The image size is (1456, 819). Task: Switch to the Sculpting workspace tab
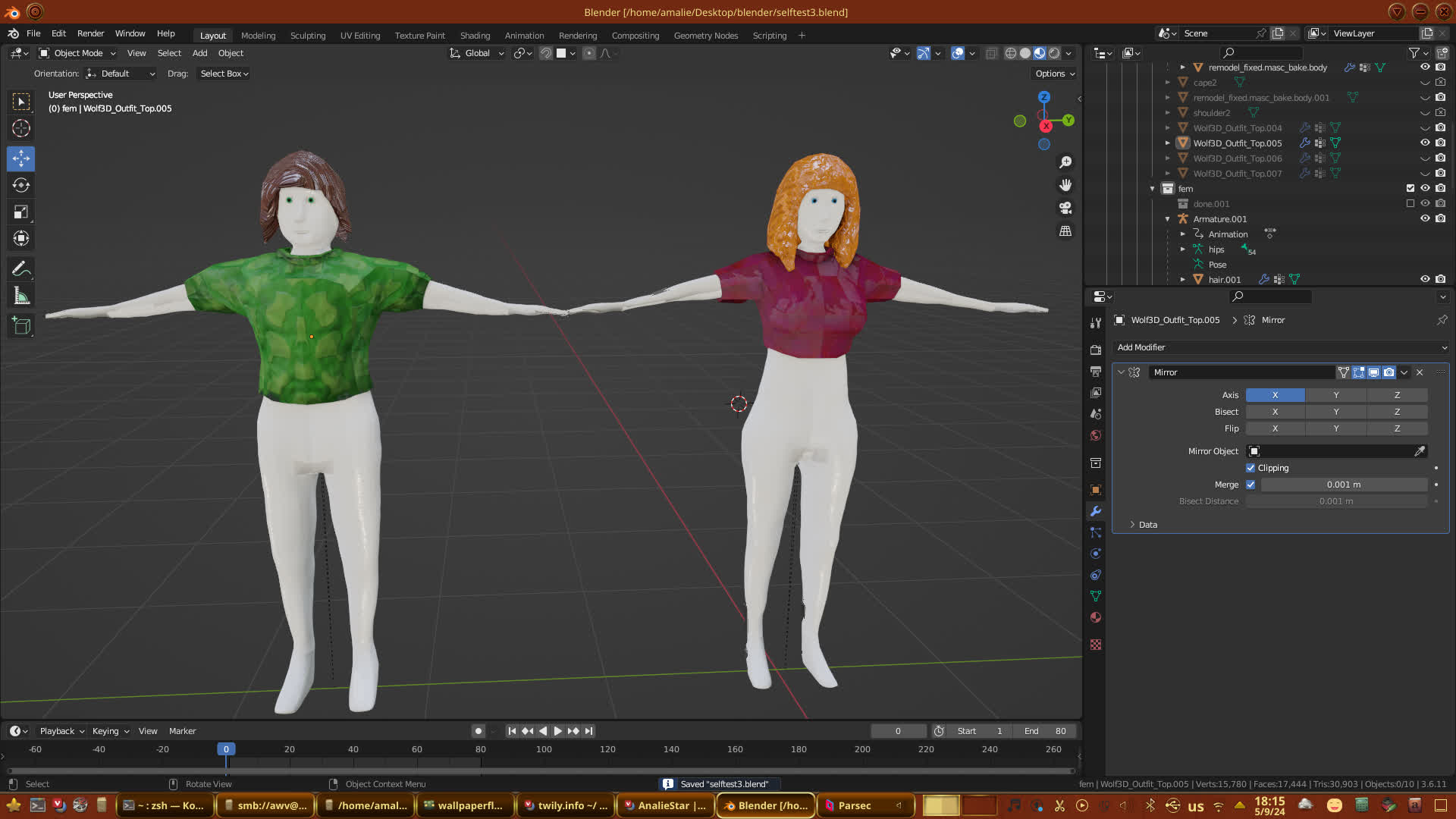307,36
